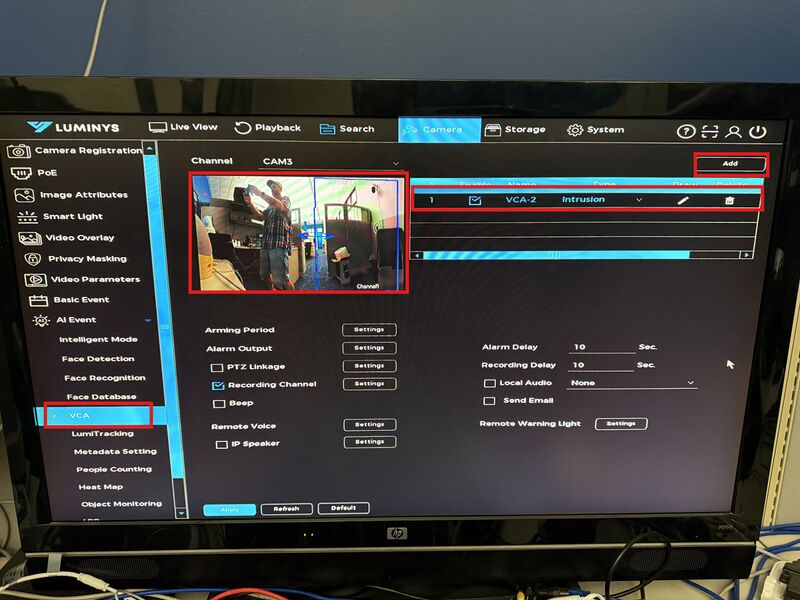The width and height of the screenshot is (800, 600).
Task: Click the rule list scroll right arrow
Action: coord(747,255)
